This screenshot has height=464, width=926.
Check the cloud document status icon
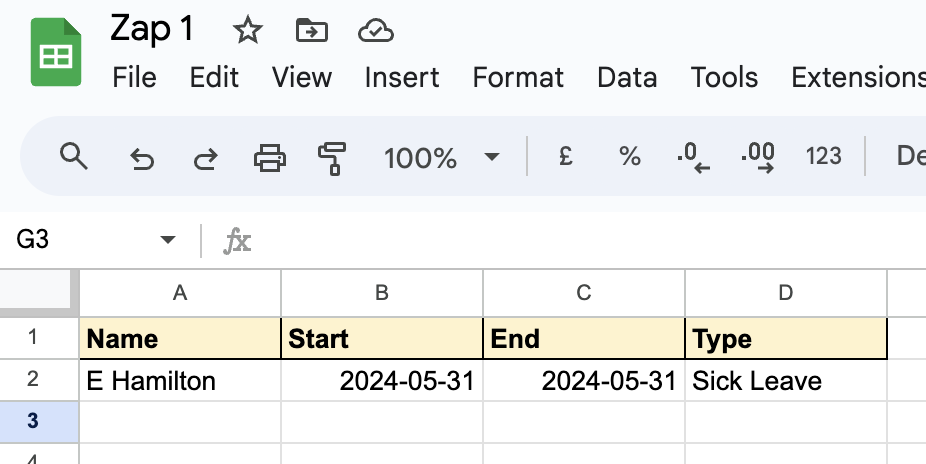point(376,31)
